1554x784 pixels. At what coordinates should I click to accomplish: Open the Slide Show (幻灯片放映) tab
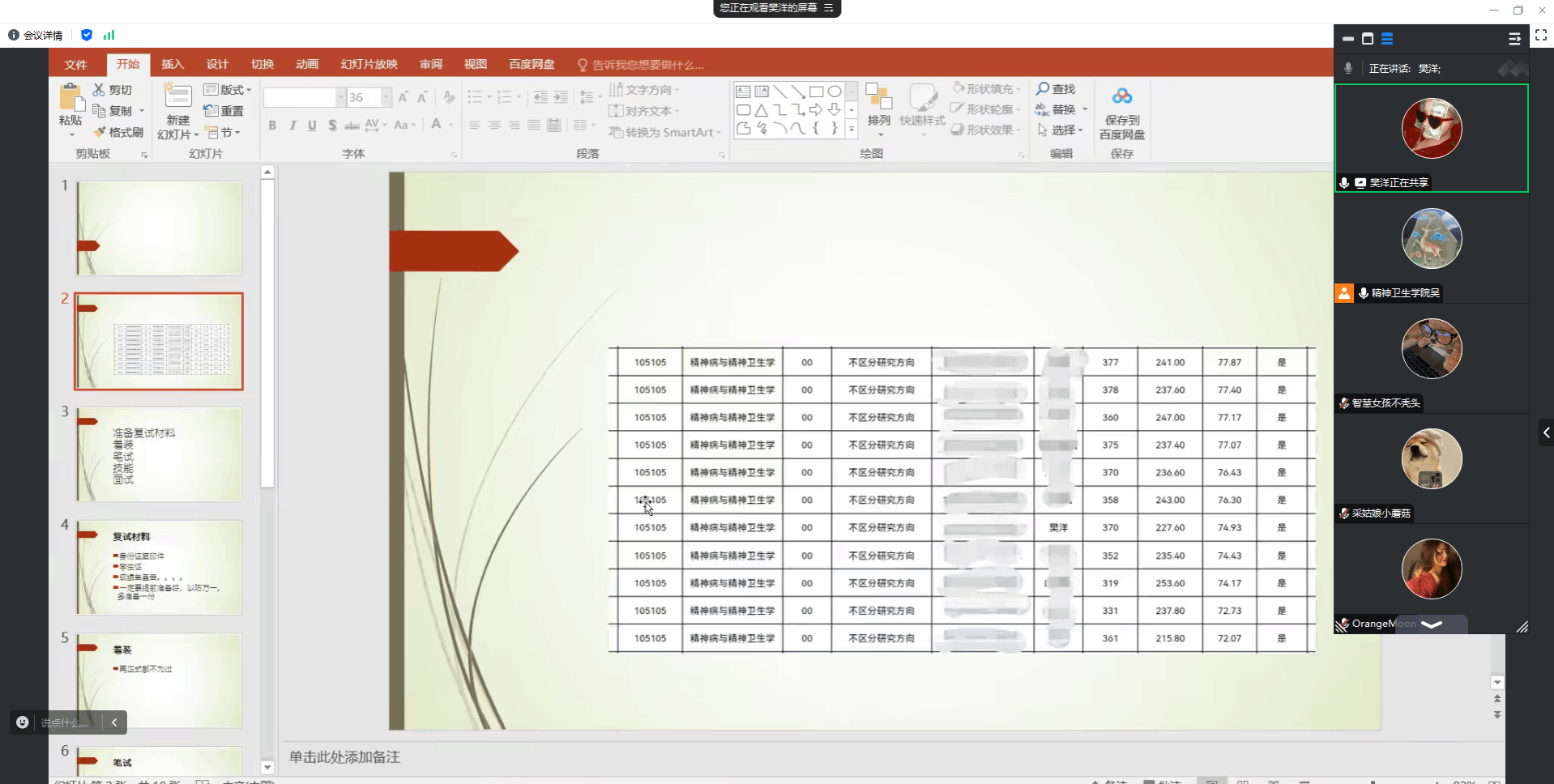[369, 65]
